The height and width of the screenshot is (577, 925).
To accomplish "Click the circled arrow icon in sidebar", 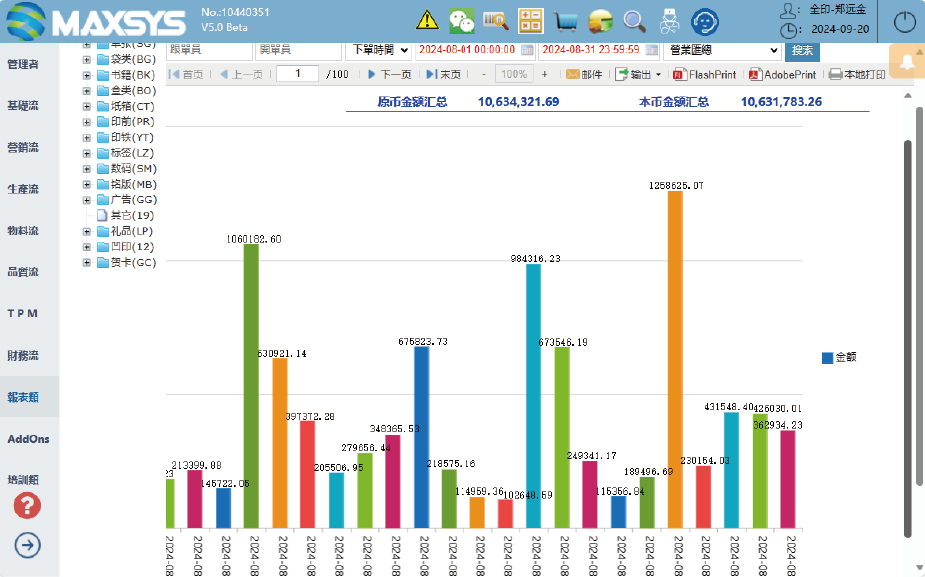I will 27,545.
